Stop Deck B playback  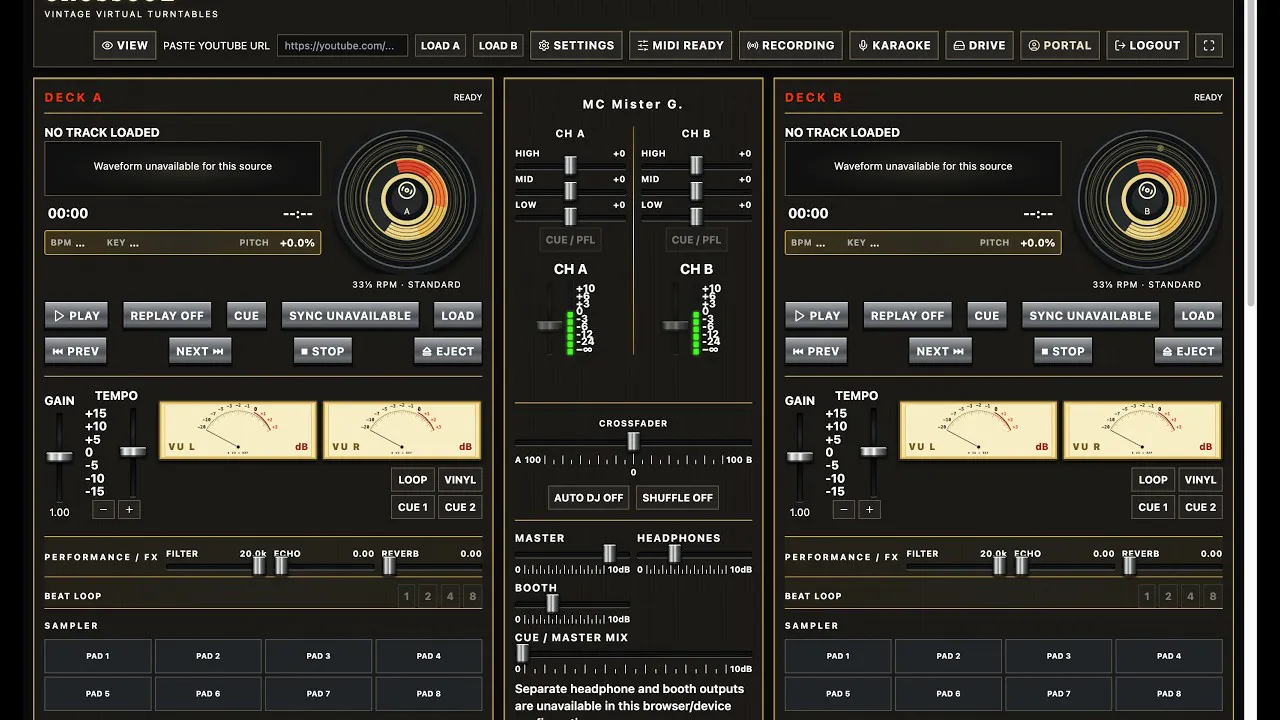[1063, 351]
